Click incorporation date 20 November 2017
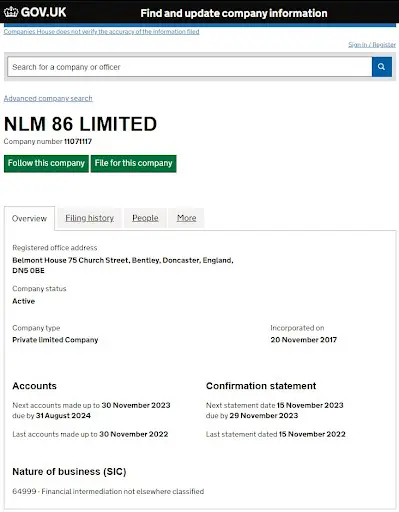Viewport: 399px width, 512px height. [304, 340]
